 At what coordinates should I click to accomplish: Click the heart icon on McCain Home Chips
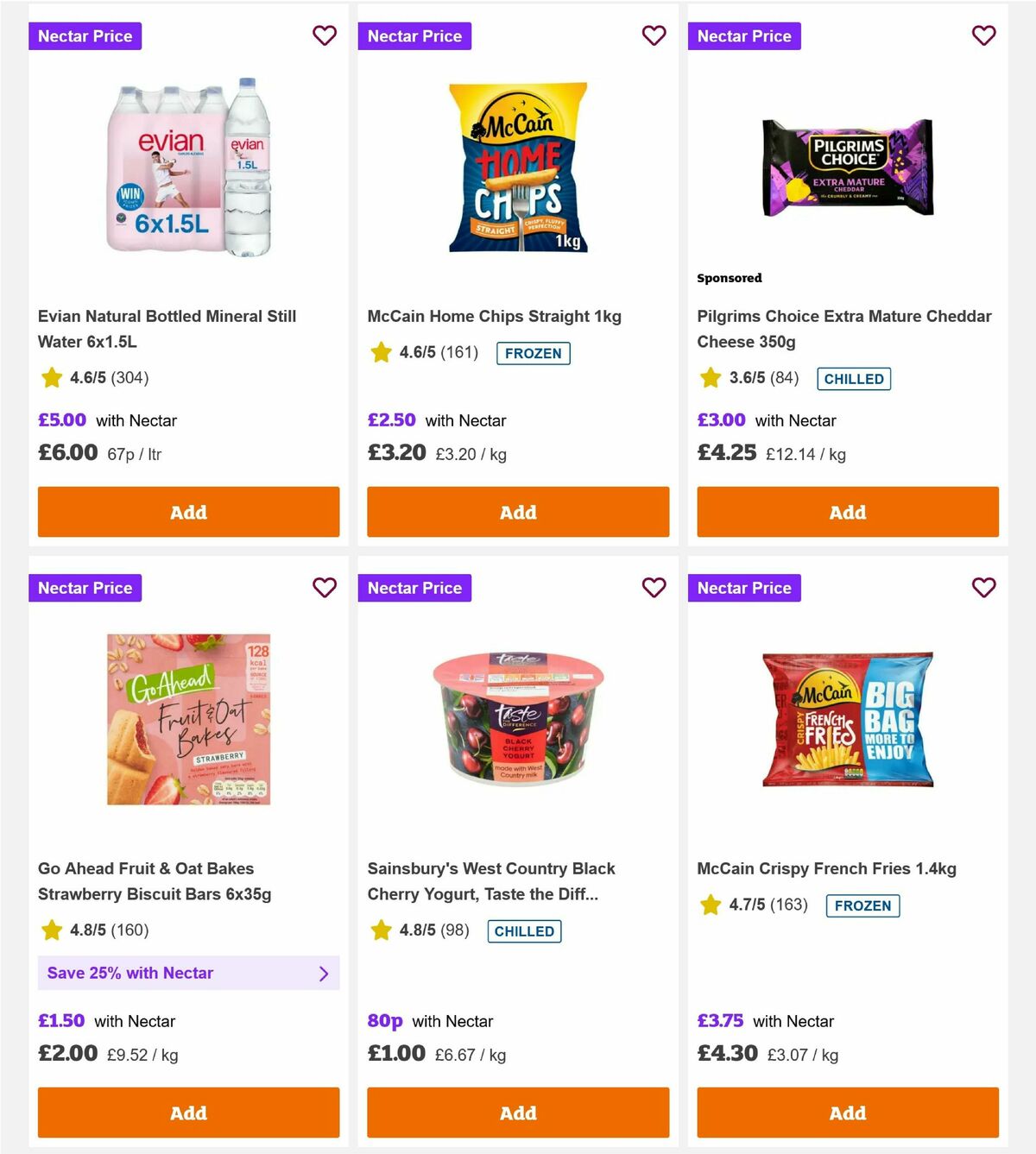coord(654,35)
